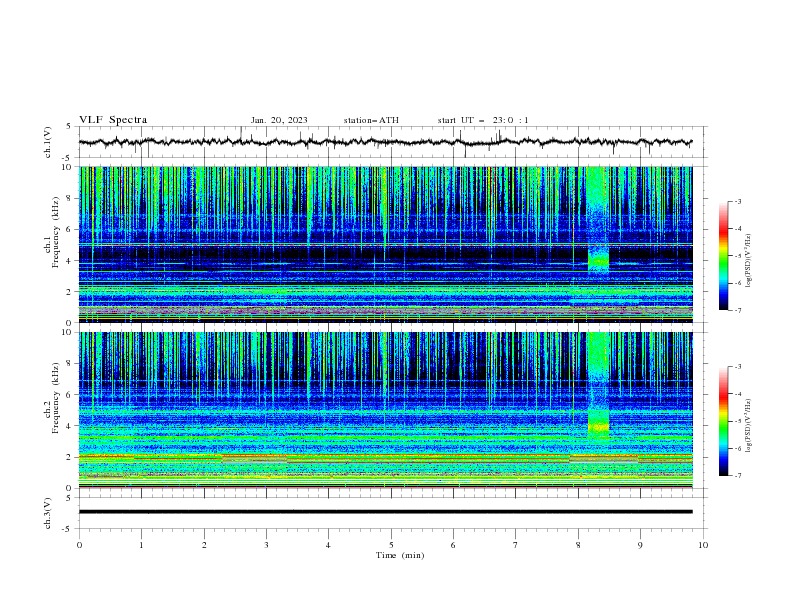Select ch.1 color bar "log(PSD)(V²/Hz)" label
Image resolution: width=792 pixels, height=612 pixels.
[x=748, y=261]
